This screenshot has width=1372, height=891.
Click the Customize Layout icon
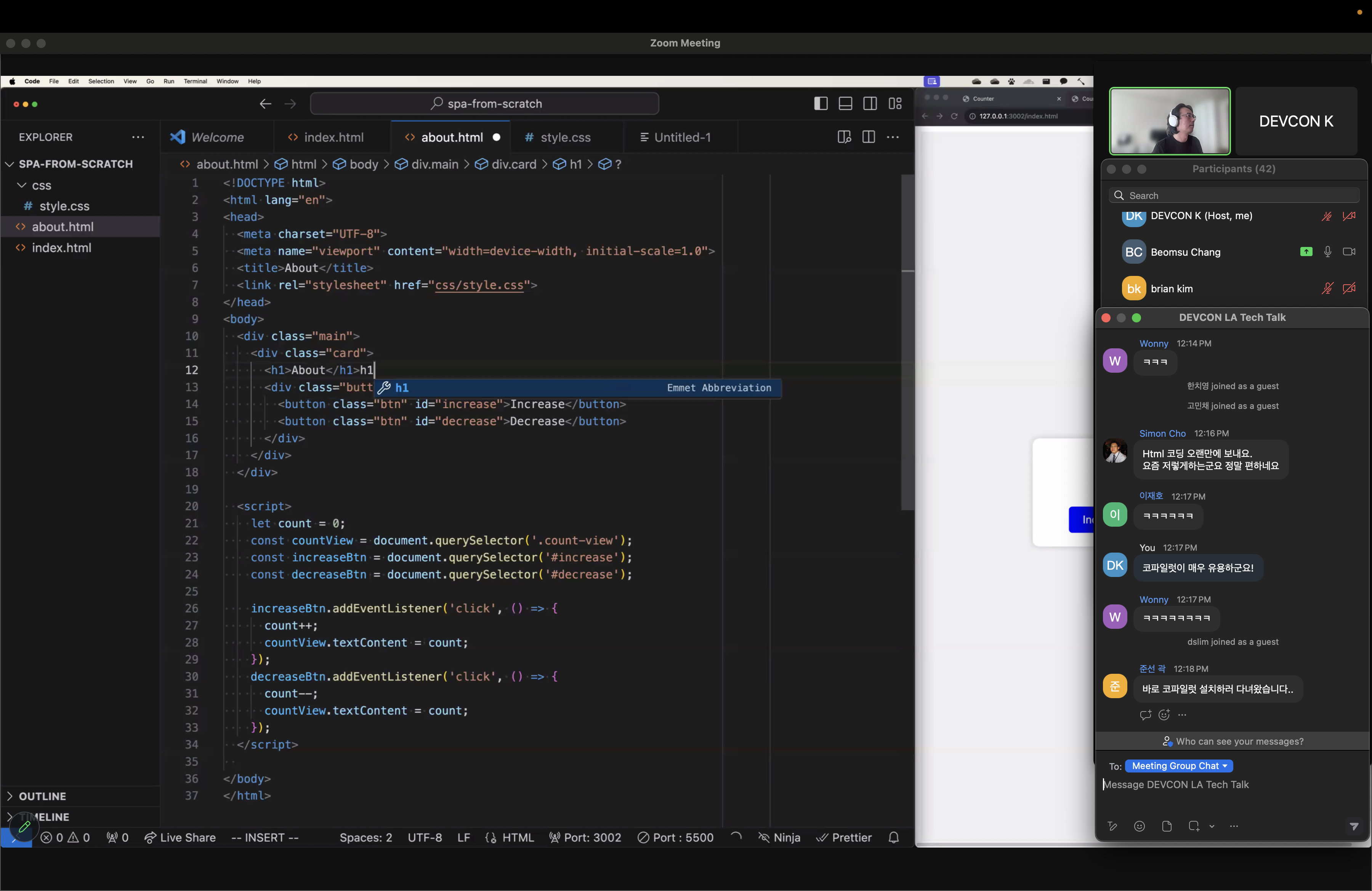pyautogui.click(x=895, y=104)
